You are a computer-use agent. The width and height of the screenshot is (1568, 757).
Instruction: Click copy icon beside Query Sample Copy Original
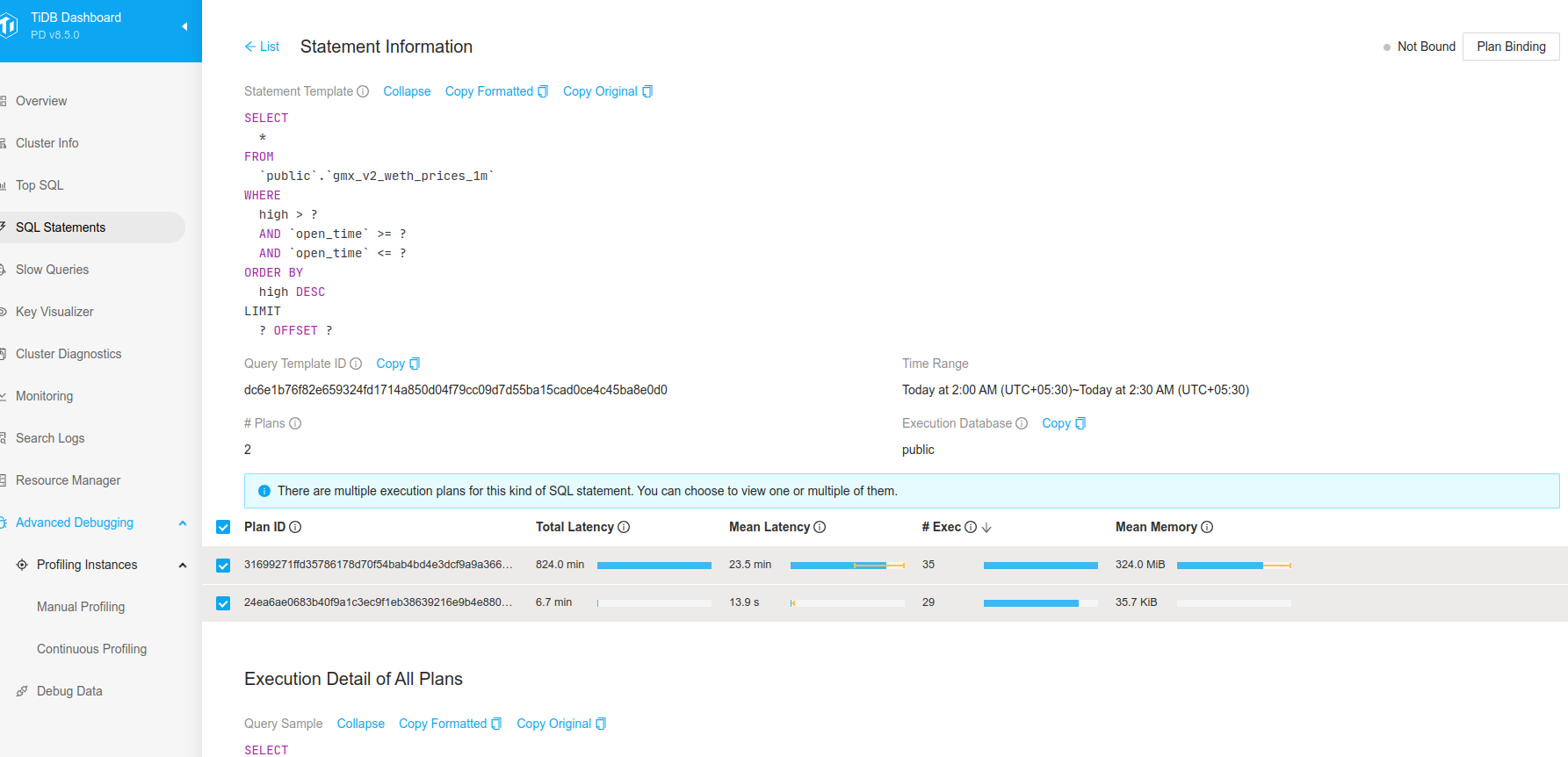[601, 724]
